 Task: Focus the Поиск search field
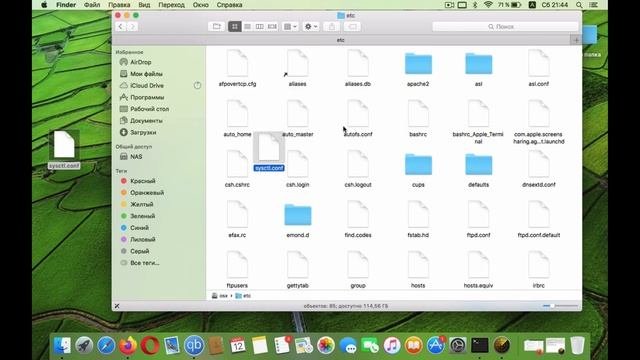pos(505,27)
